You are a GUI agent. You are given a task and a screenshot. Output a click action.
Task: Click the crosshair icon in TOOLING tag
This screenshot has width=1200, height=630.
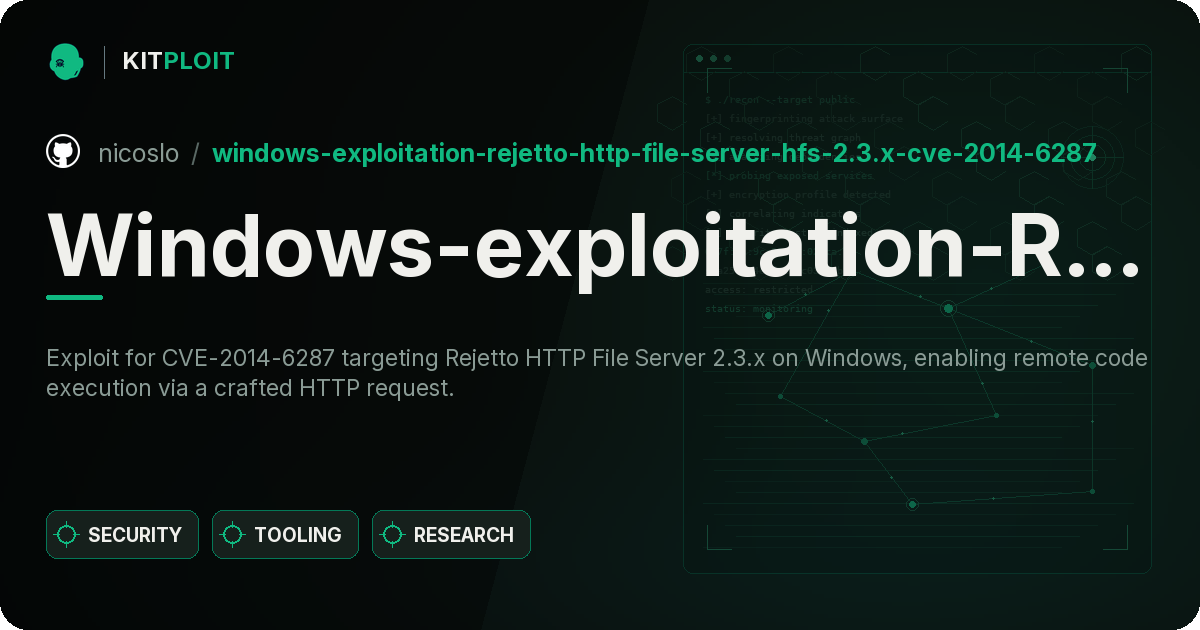(233, 535)
